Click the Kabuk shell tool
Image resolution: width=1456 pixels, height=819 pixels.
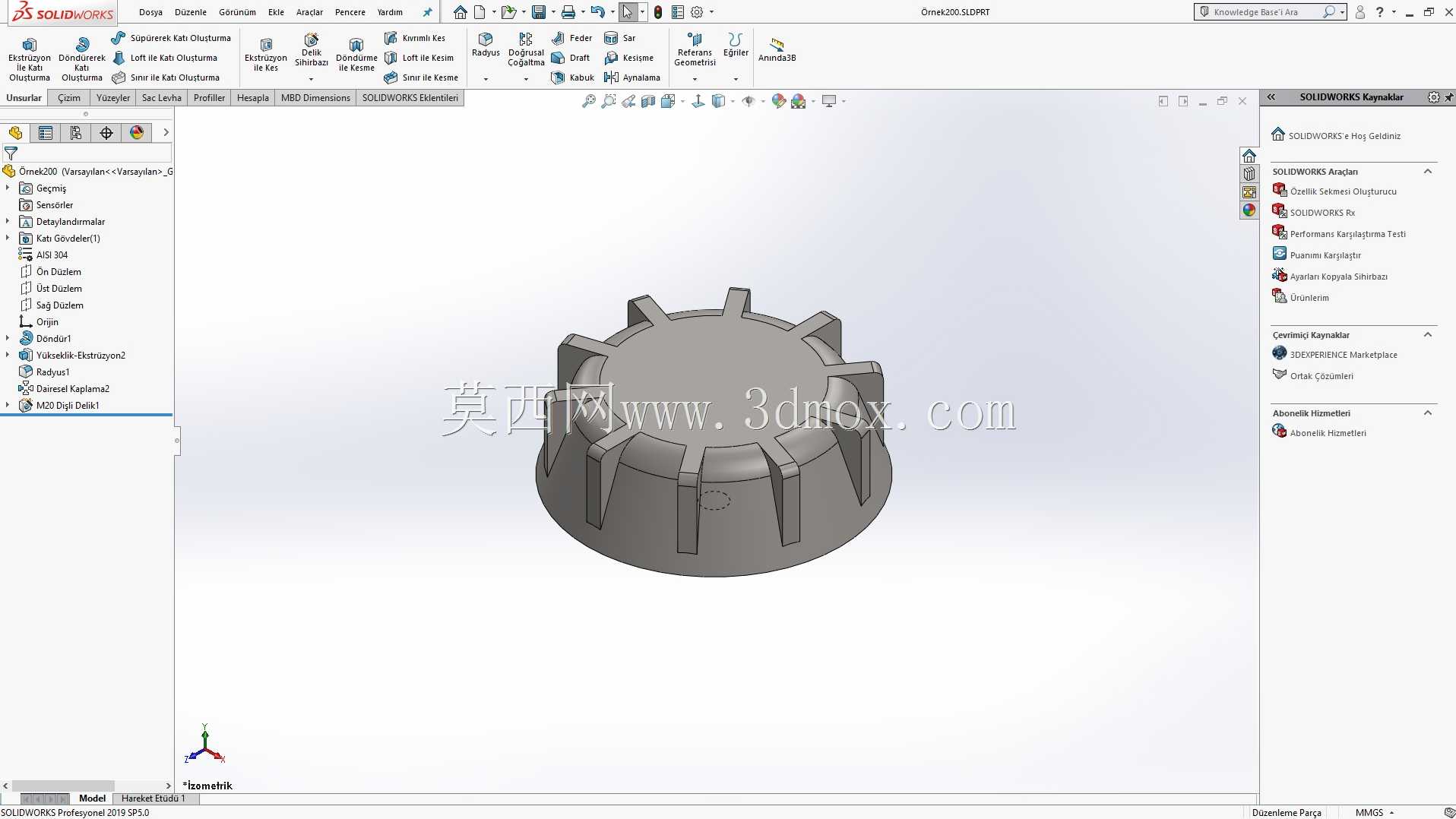click(x=573, y=77)
